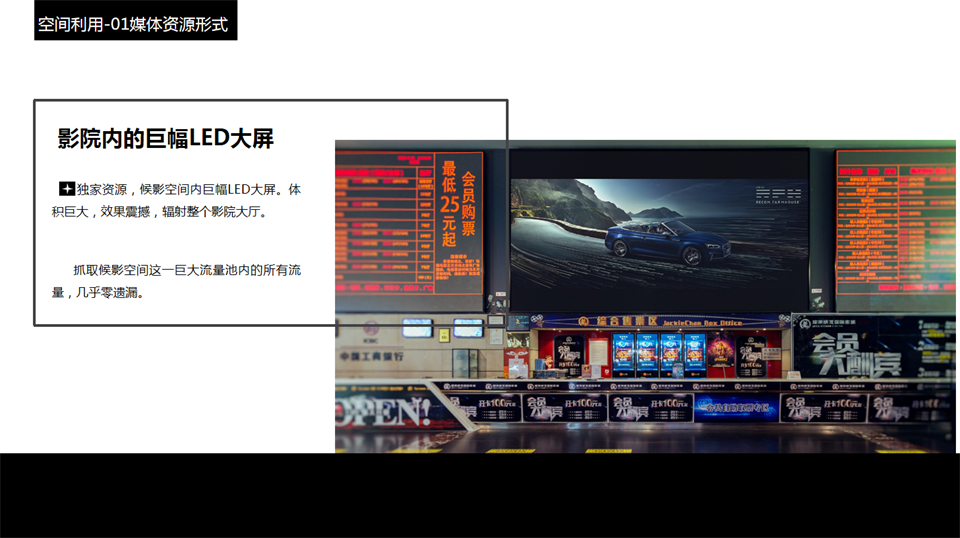Click the ICBC bank sign 中国工商银行
This screenshot has height=538, width=960.
coord(370,355)
